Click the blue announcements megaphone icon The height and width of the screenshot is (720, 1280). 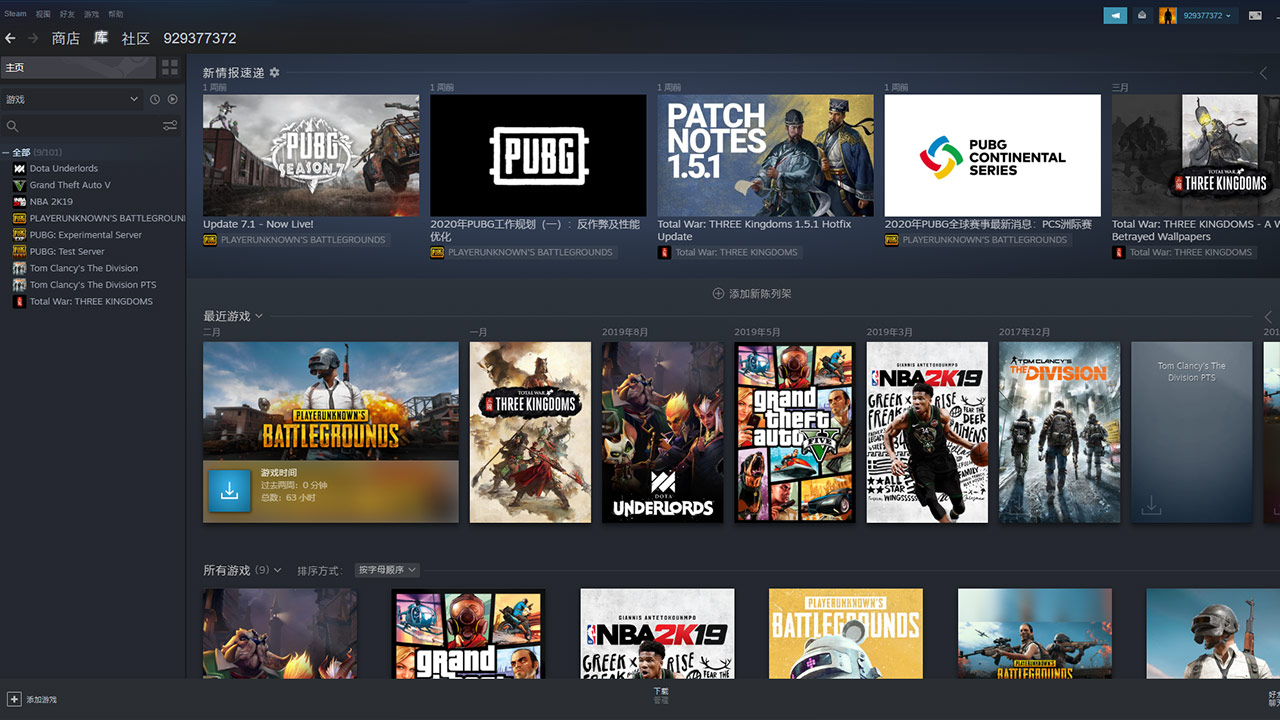pos(1114,15)
